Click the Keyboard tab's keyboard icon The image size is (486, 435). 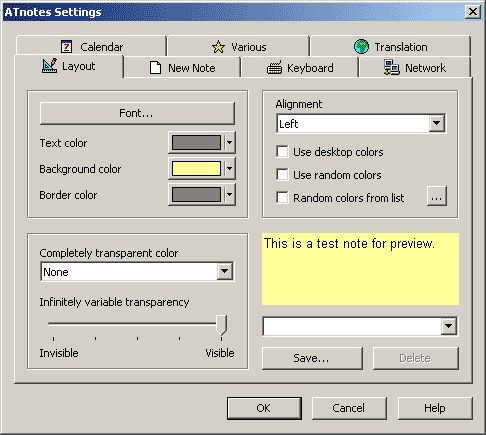point(274,68)
